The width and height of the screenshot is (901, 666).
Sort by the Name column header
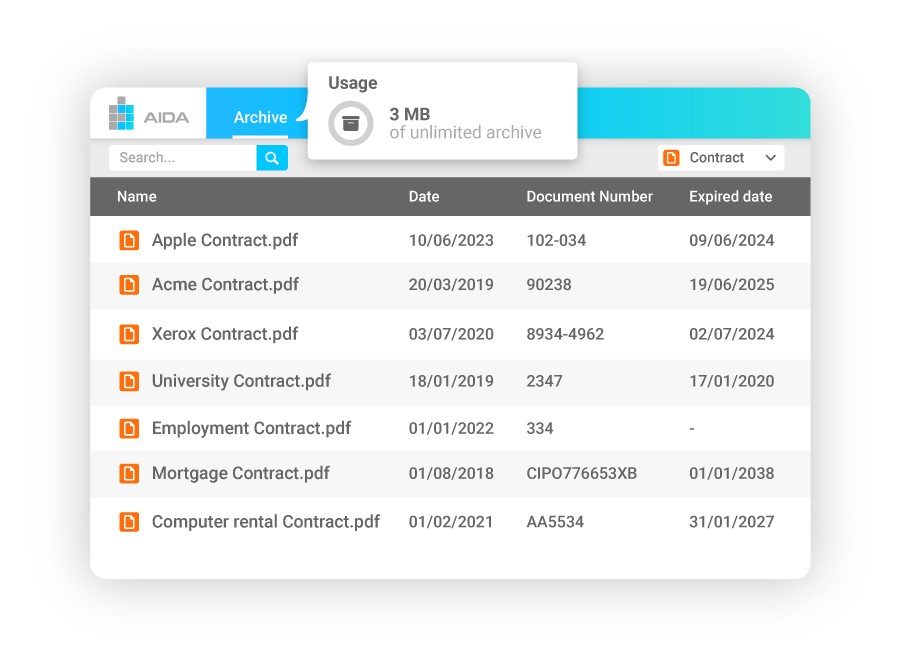click(x=137, y=197)
